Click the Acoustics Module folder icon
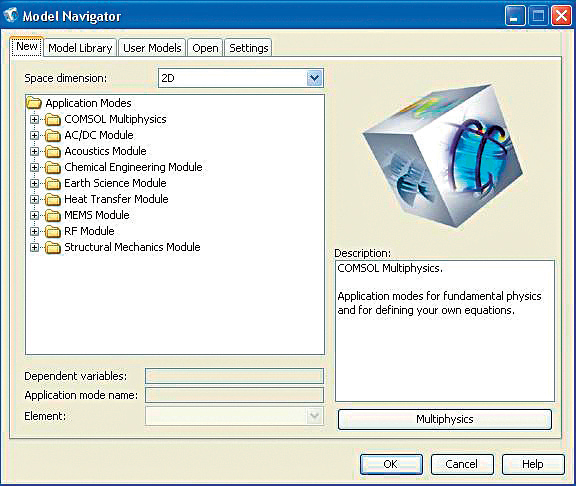 pos(53,152)
